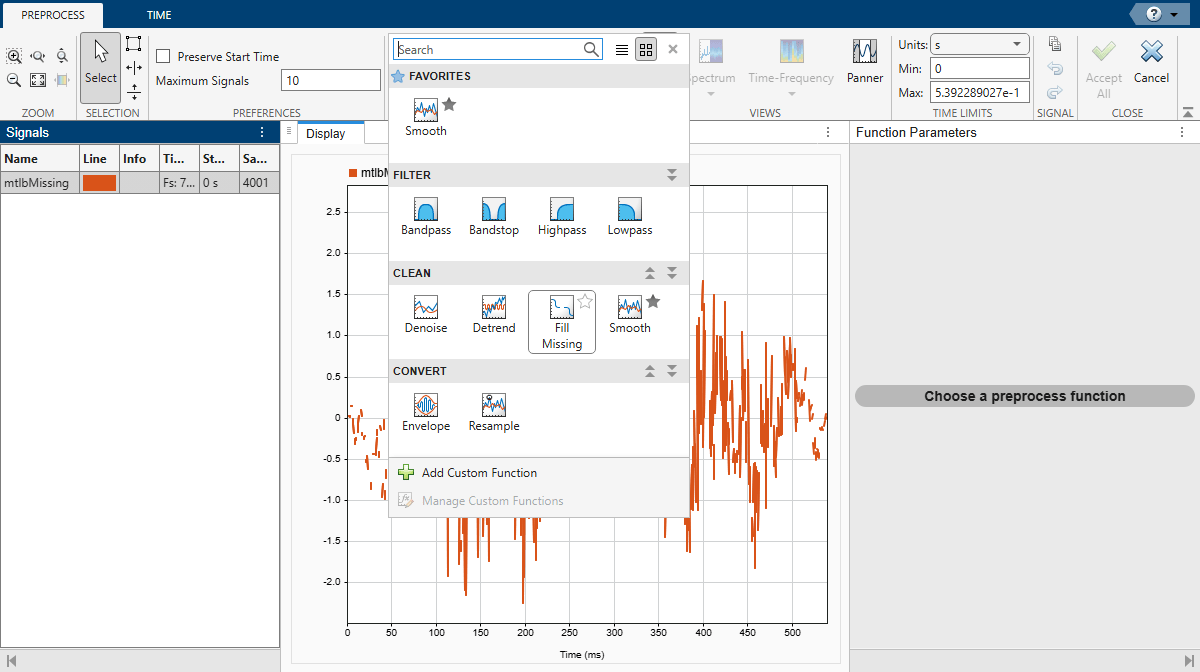The width and height of the screenshot is (1200, 672).
Task: Choose the Bandpass filter function
Action: click(426, 216)
